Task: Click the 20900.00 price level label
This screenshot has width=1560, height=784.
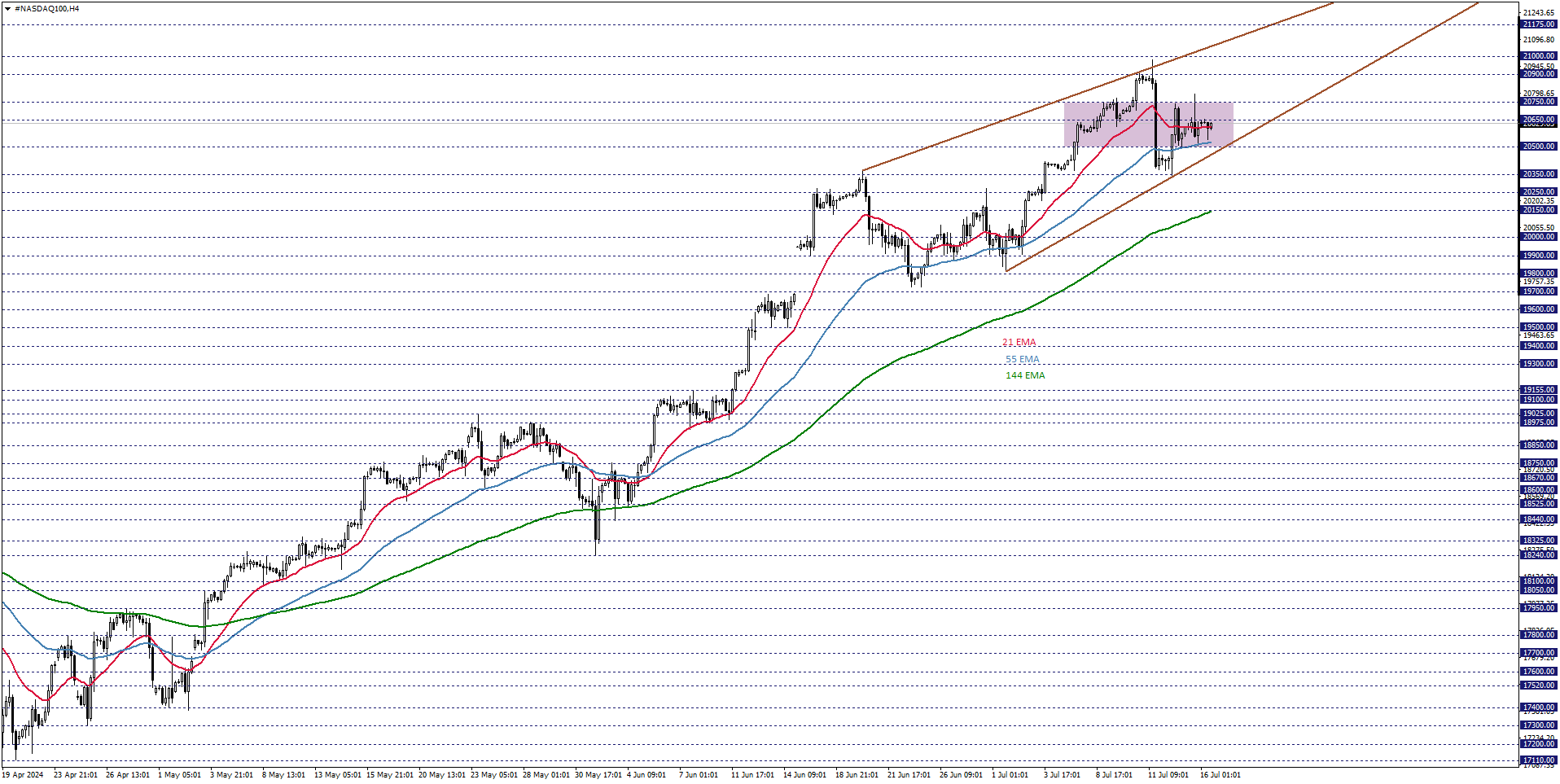Action: coord(1539,74)
